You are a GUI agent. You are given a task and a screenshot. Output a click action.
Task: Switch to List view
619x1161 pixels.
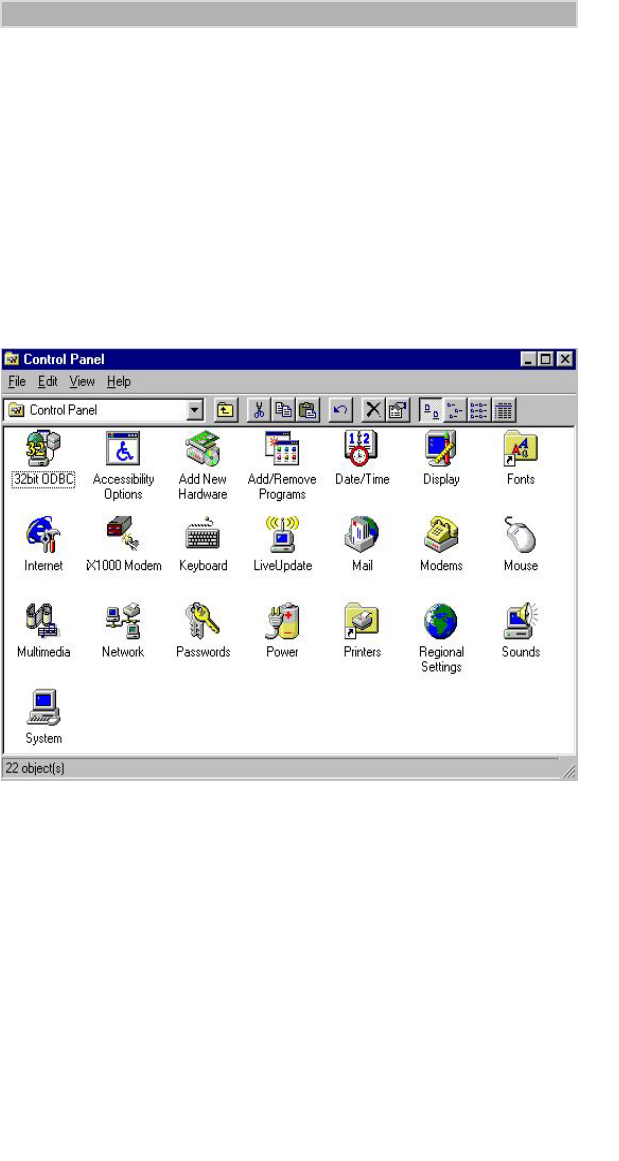pos(480,409)
